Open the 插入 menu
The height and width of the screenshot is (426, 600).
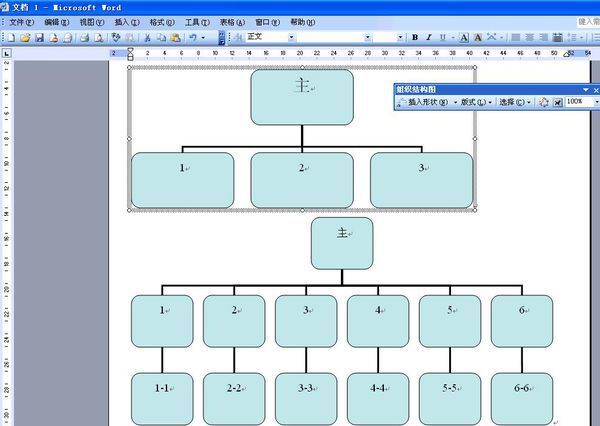127,21
